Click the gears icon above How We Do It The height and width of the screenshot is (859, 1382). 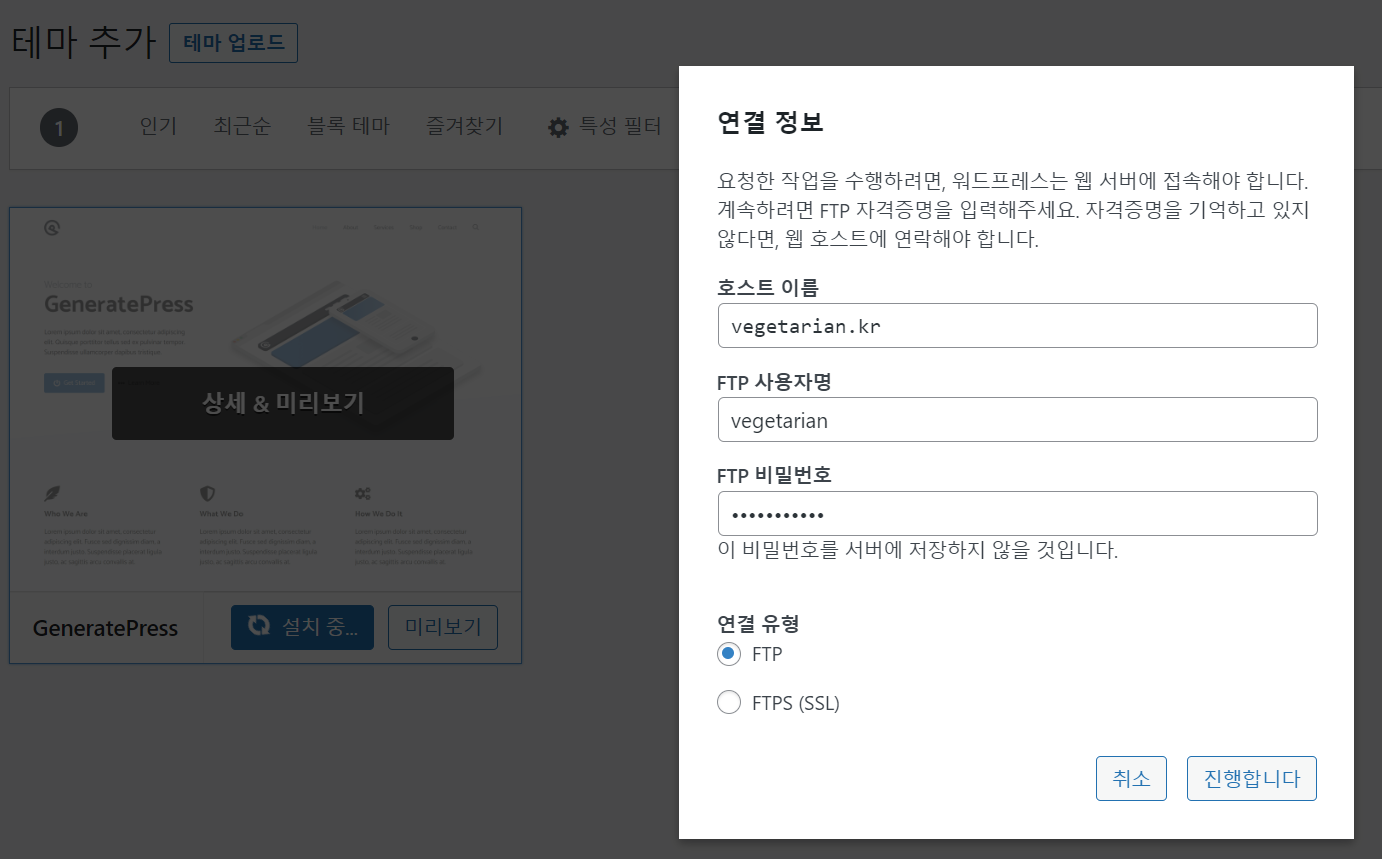tap(363, 493)
